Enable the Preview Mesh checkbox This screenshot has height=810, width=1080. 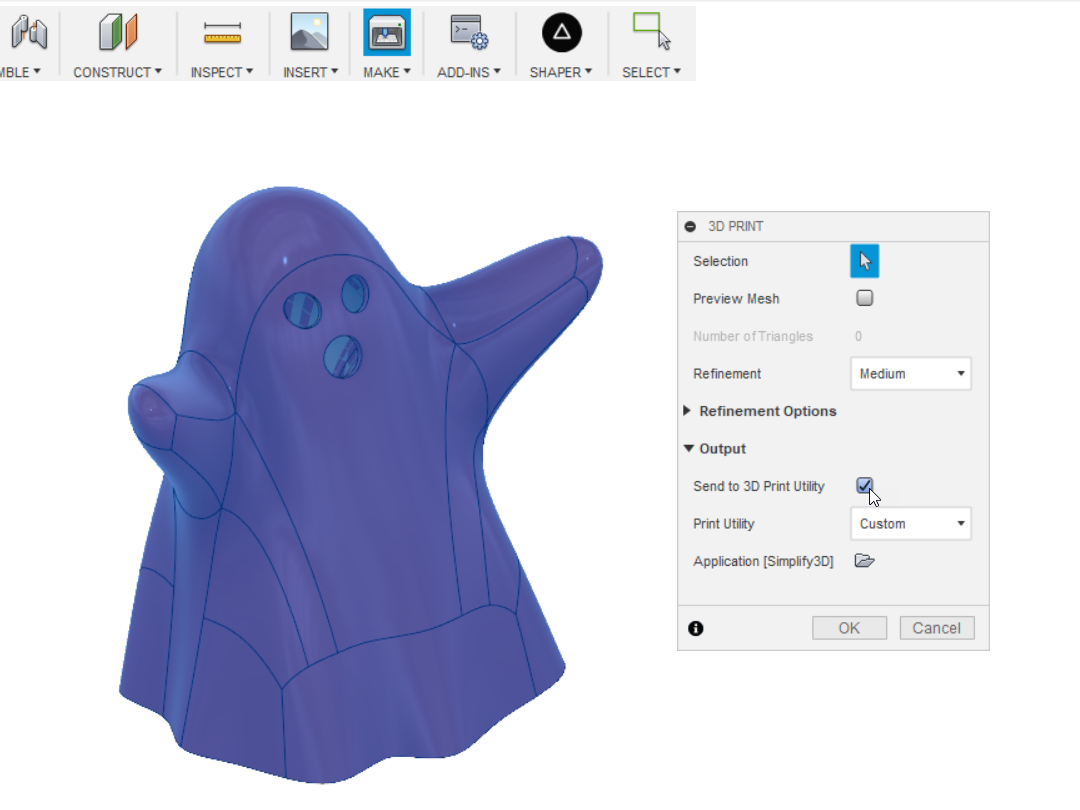pyautogui.click(x=864, y=298)
